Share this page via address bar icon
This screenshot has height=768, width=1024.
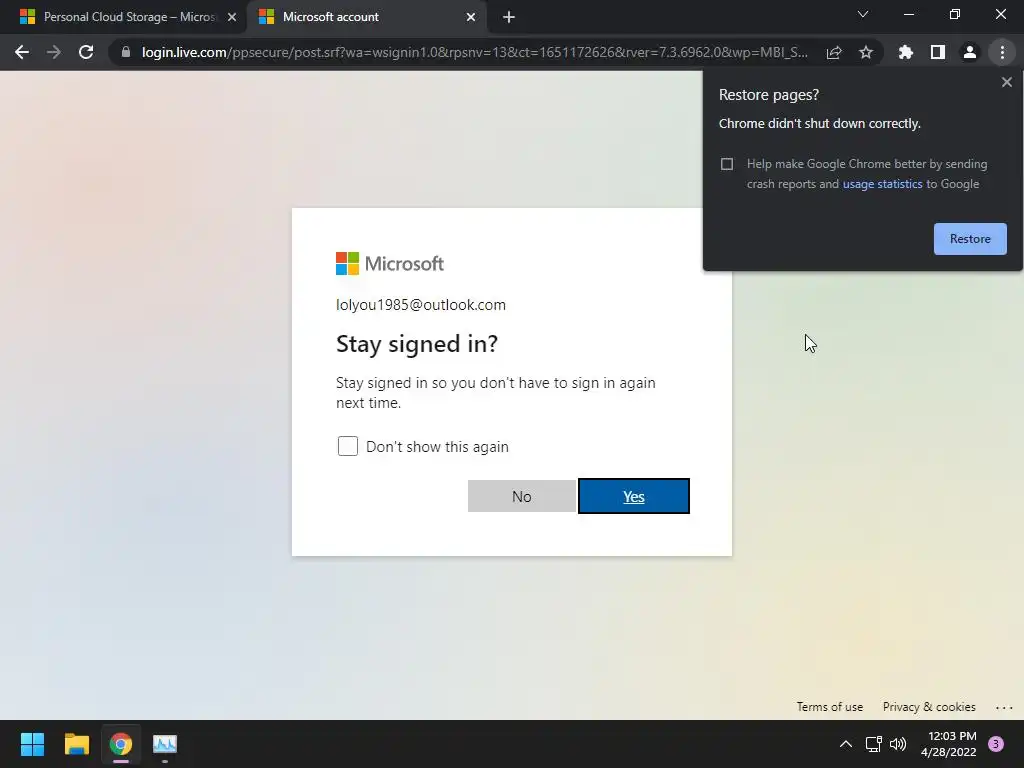[834, 52]
